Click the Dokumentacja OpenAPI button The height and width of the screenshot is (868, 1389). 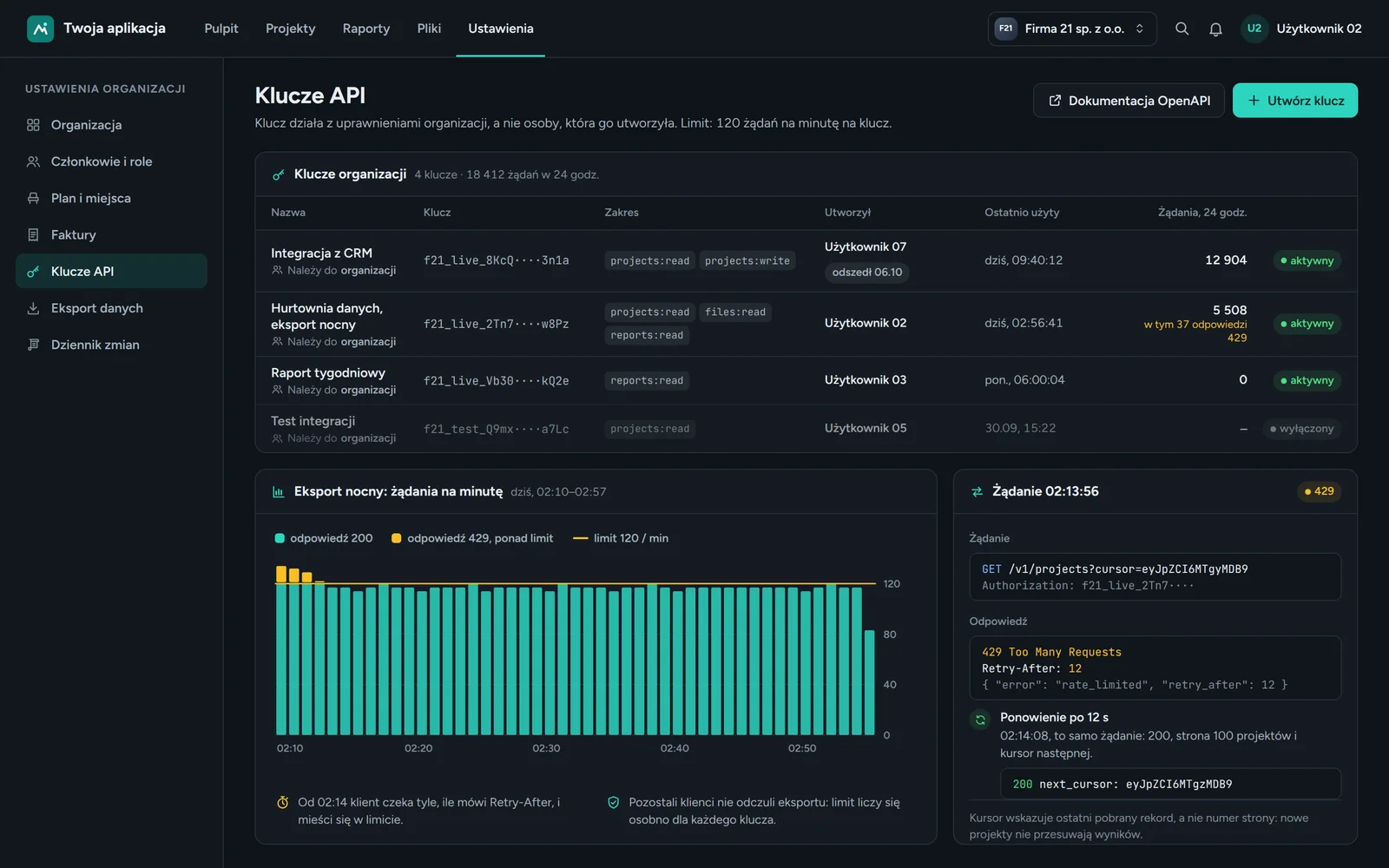coord(1129,101)
